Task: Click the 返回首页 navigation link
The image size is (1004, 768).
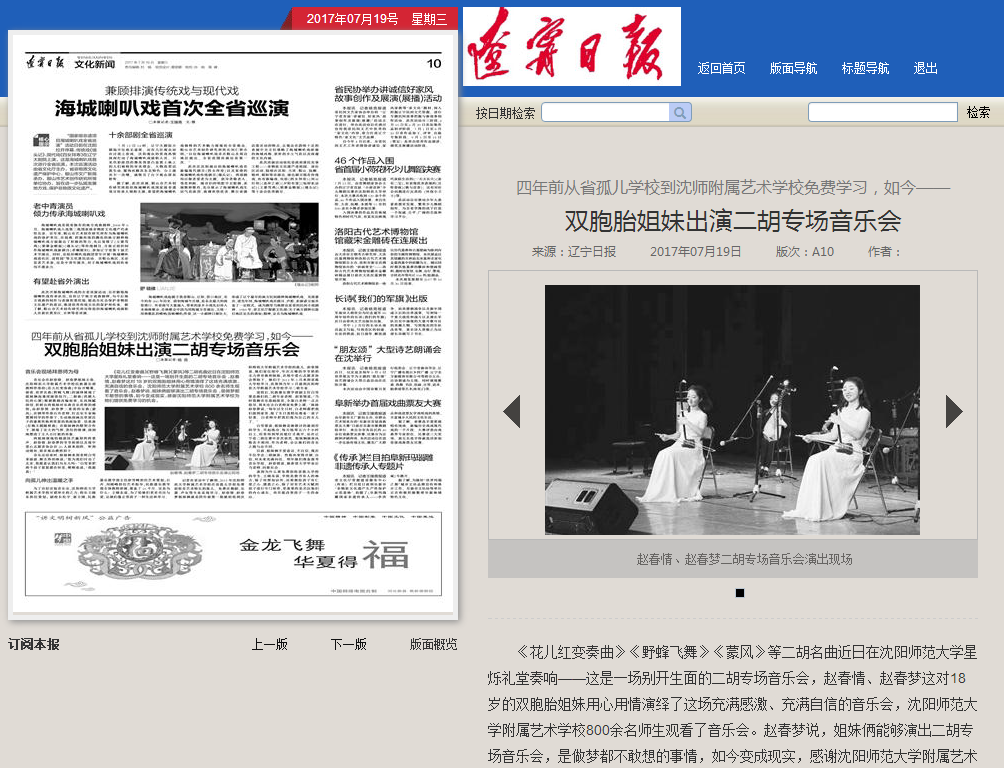Action: (721, 68)
